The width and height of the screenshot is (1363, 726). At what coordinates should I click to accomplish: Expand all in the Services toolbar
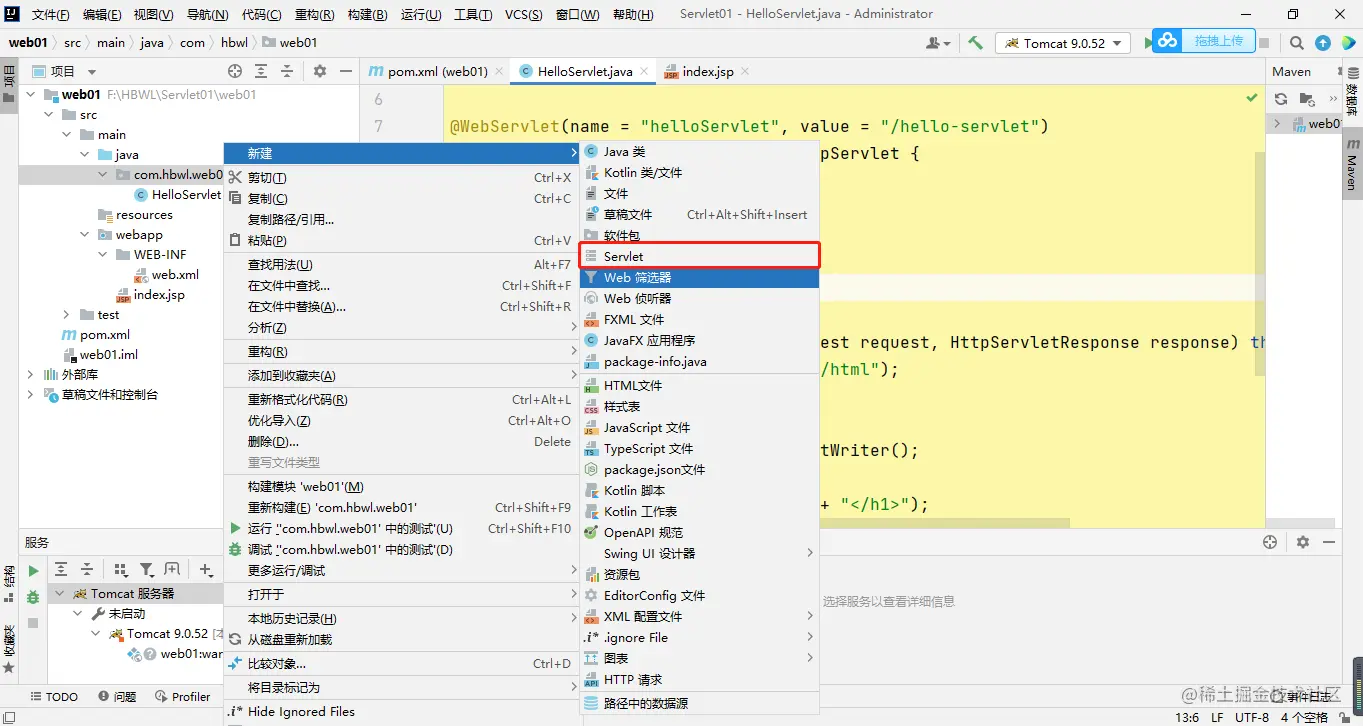(x=61, y=570)
